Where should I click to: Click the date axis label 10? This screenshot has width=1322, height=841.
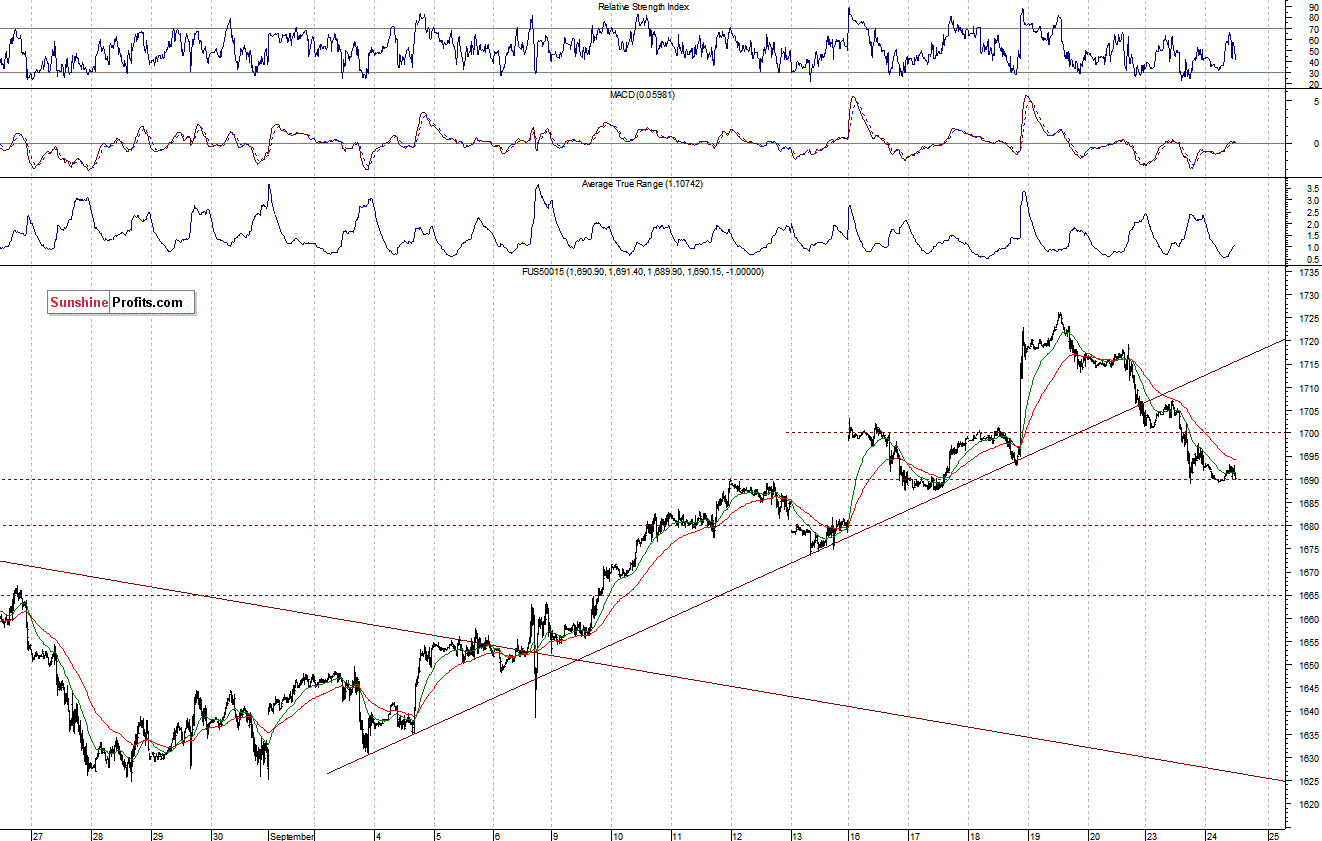pos(618,835)
